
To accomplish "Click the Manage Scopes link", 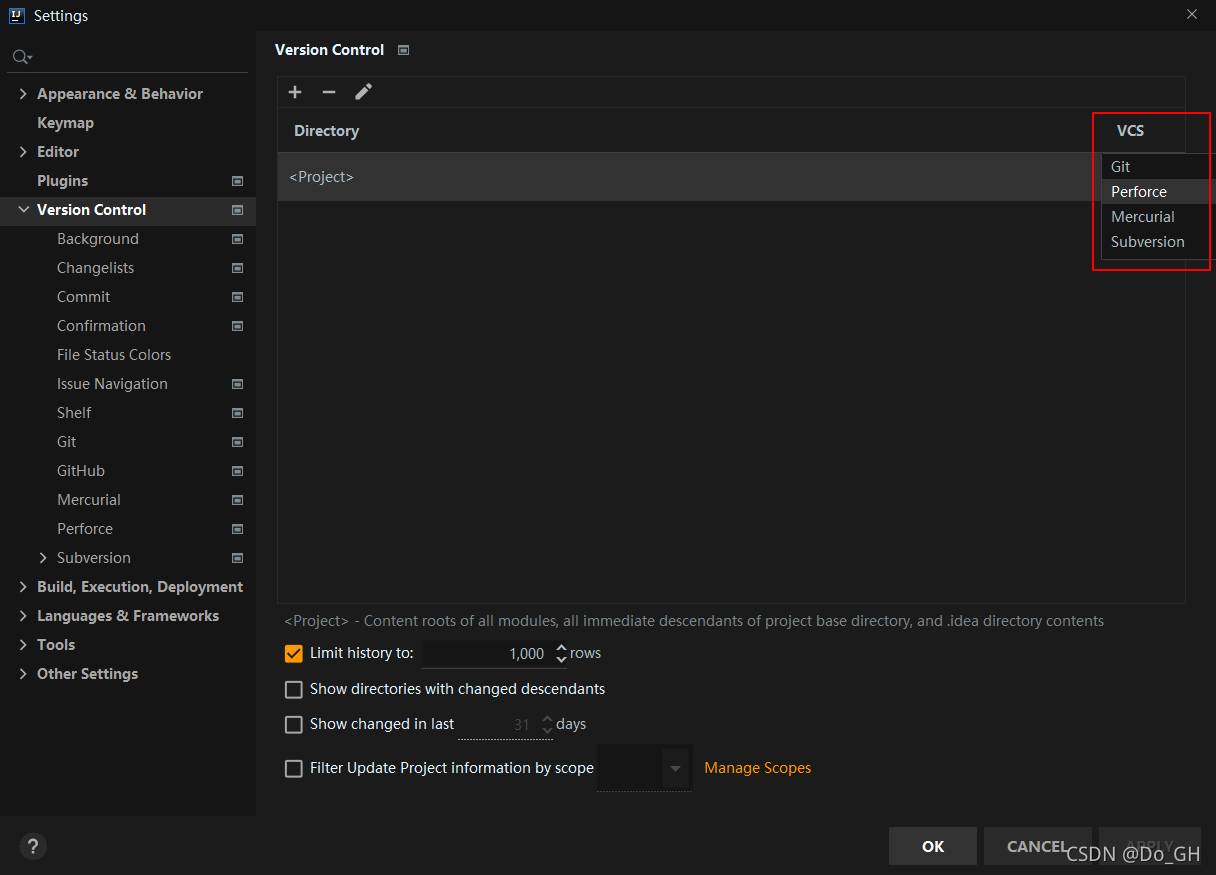I will [x=758, y=768].
